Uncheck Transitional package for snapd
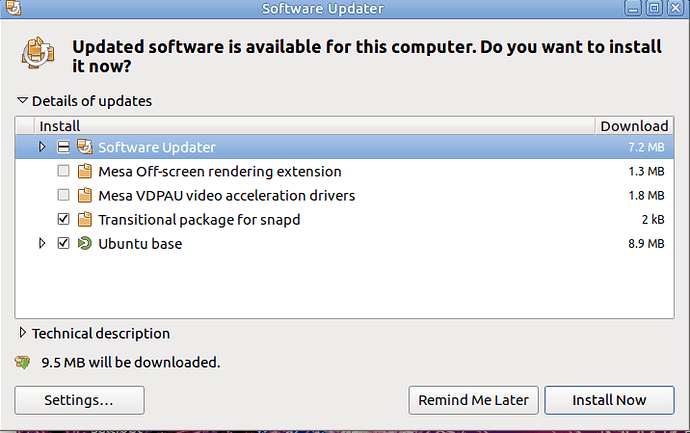The width and height of the screenshot is (690, 433). point(63,219)
